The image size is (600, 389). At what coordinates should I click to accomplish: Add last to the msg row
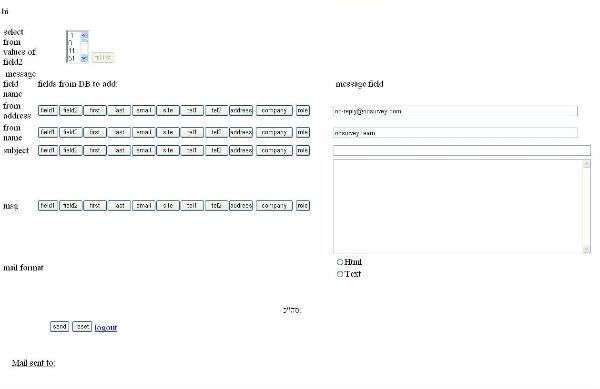(x=119, y=205)
